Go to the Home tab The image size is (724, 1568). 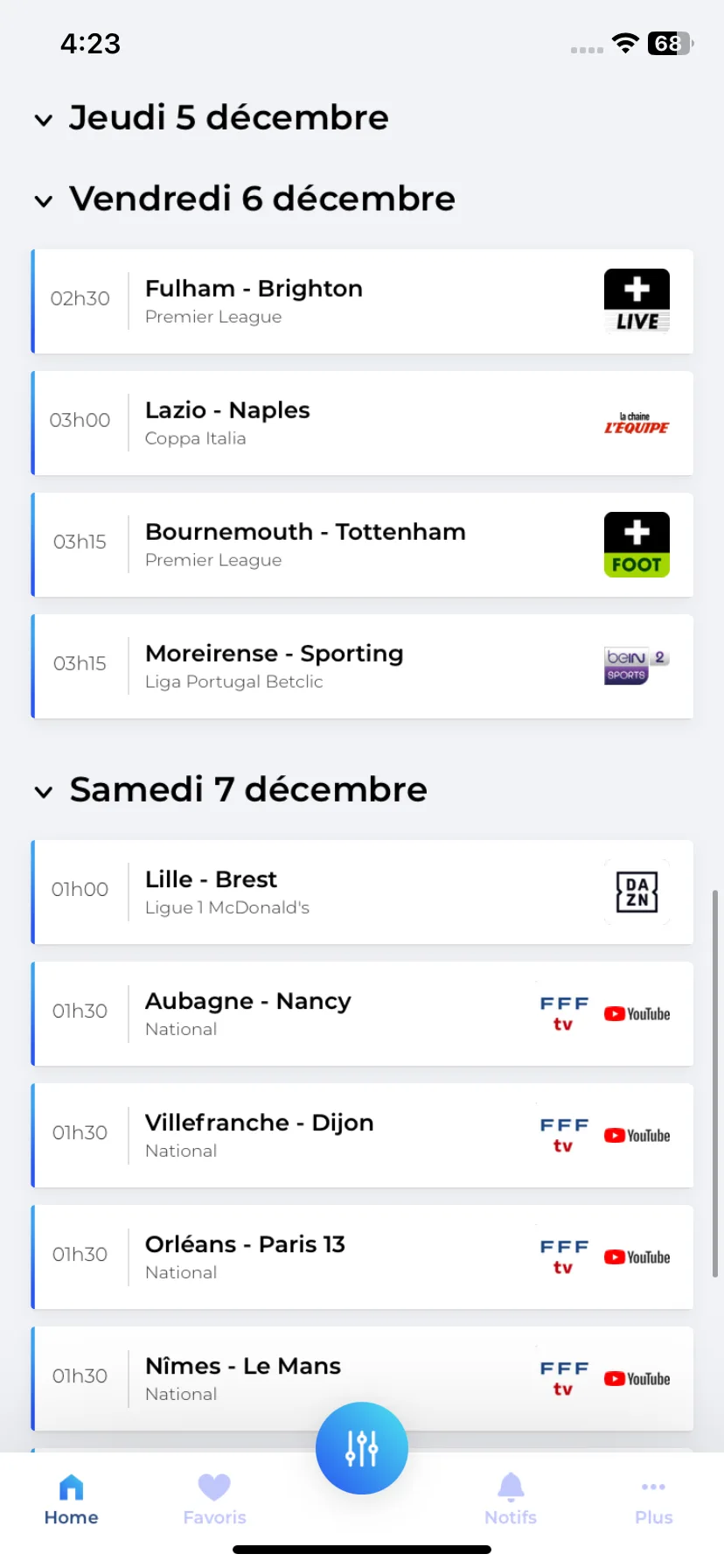click(x=71, y=1500)
